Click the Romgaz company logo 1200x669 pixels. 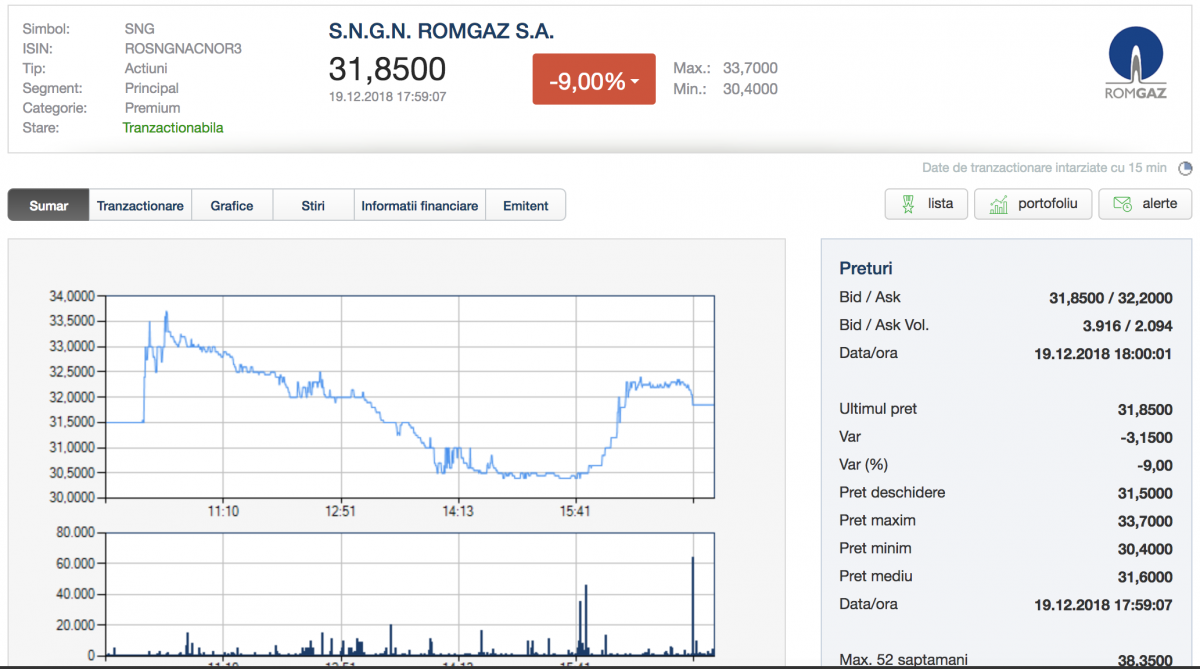click(1135, 64)
